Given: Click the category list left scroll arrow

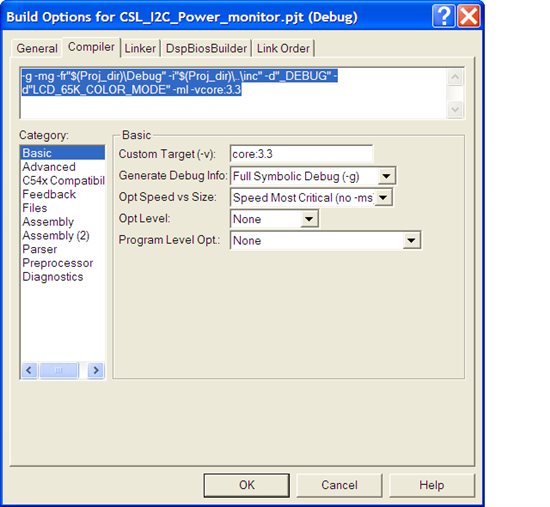Looking at the screenshot, I should pos(29,370).
